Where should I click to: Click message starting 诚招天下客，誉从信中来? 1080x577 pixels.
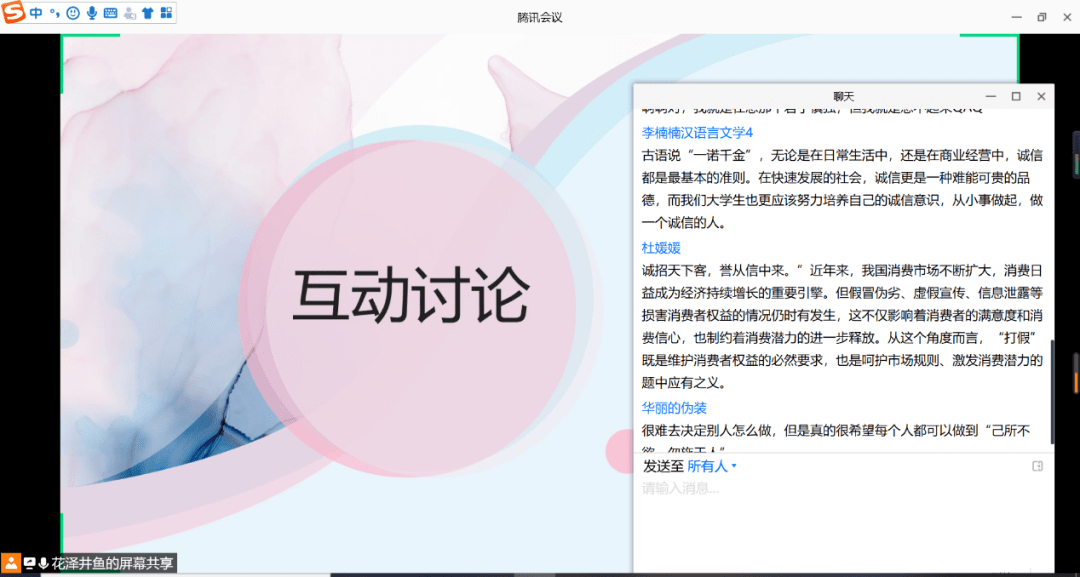(x=843, y=325)
